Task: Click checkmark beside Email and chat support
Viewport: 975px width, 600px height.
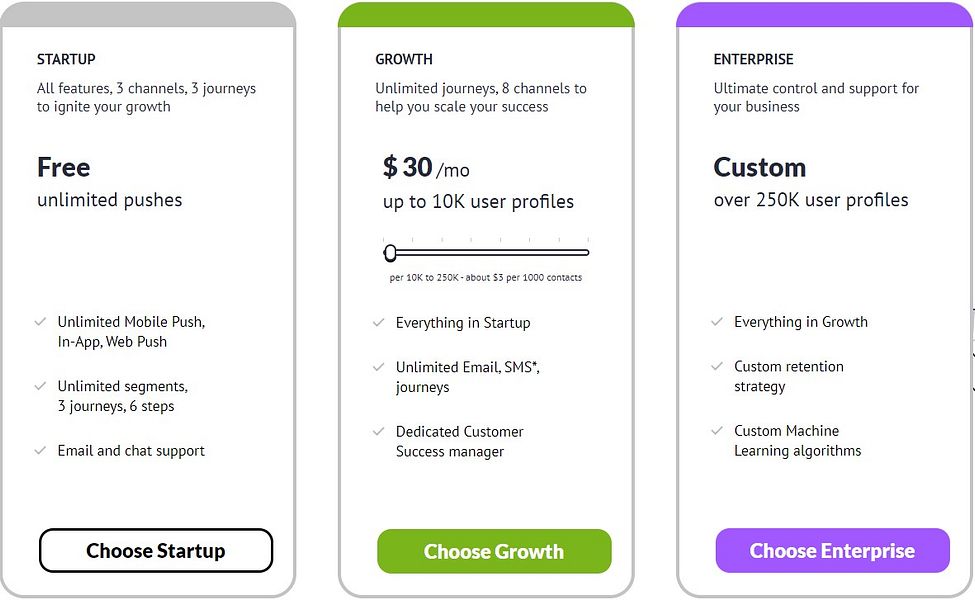Action: 40,451
